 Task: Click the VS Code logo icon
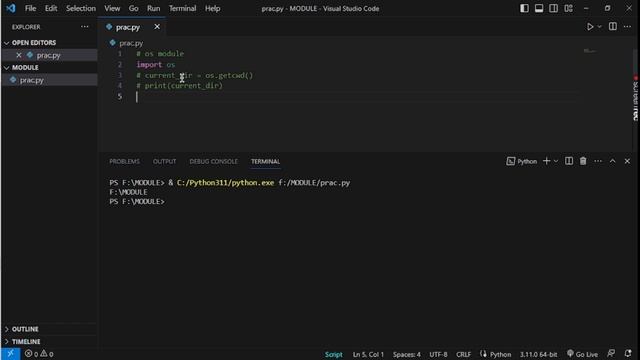point(11,8)
